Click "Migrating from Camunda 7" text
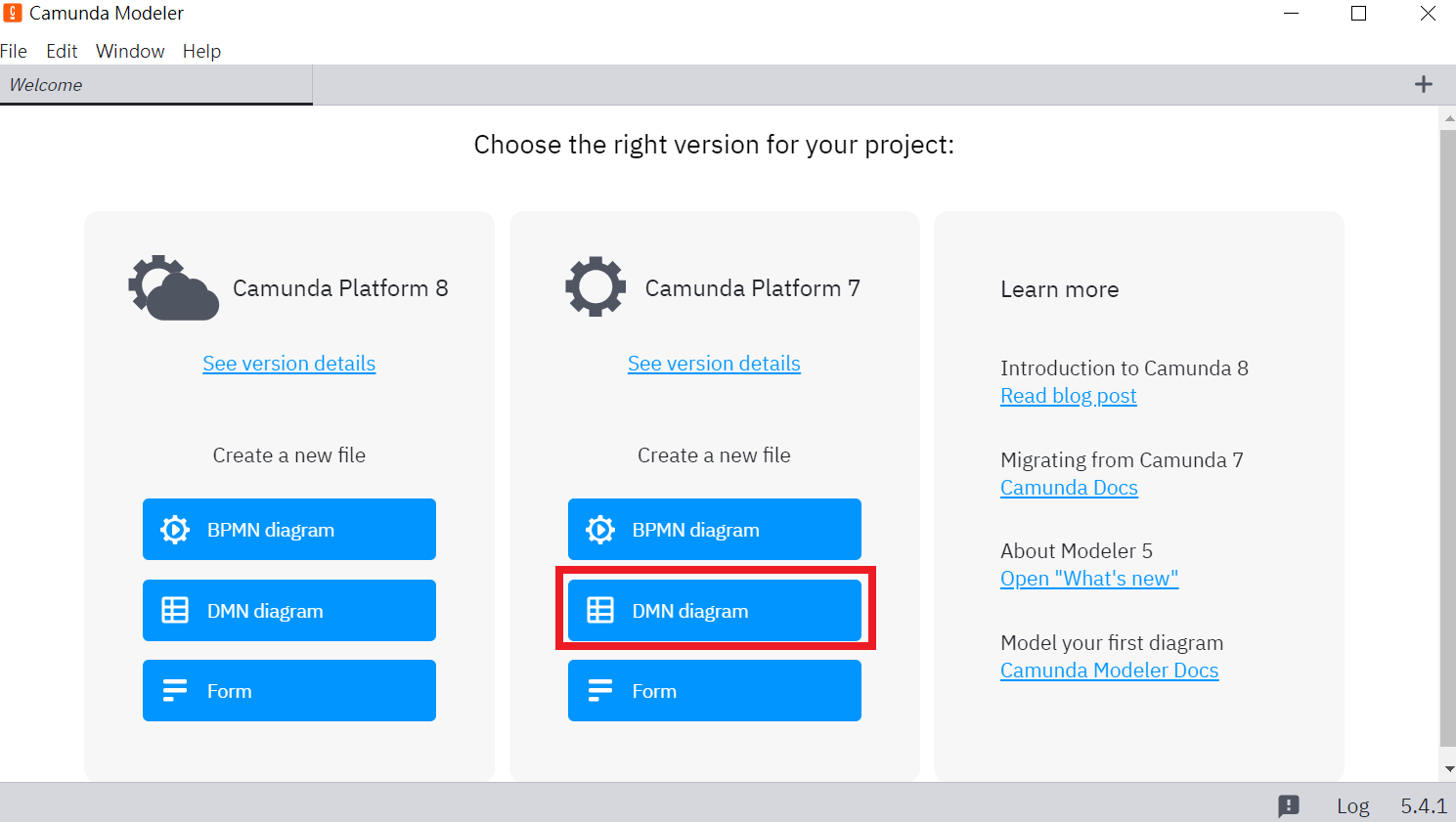 (1122, 460)
